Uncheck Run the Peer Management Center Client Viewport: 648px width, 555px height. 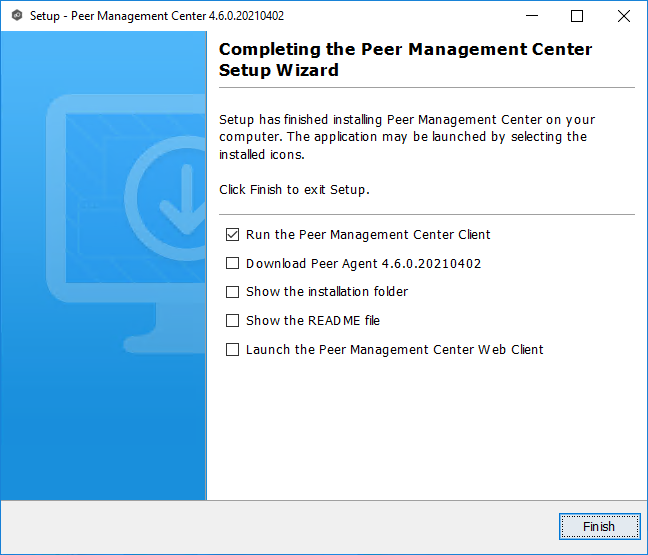tap(233, 235)
